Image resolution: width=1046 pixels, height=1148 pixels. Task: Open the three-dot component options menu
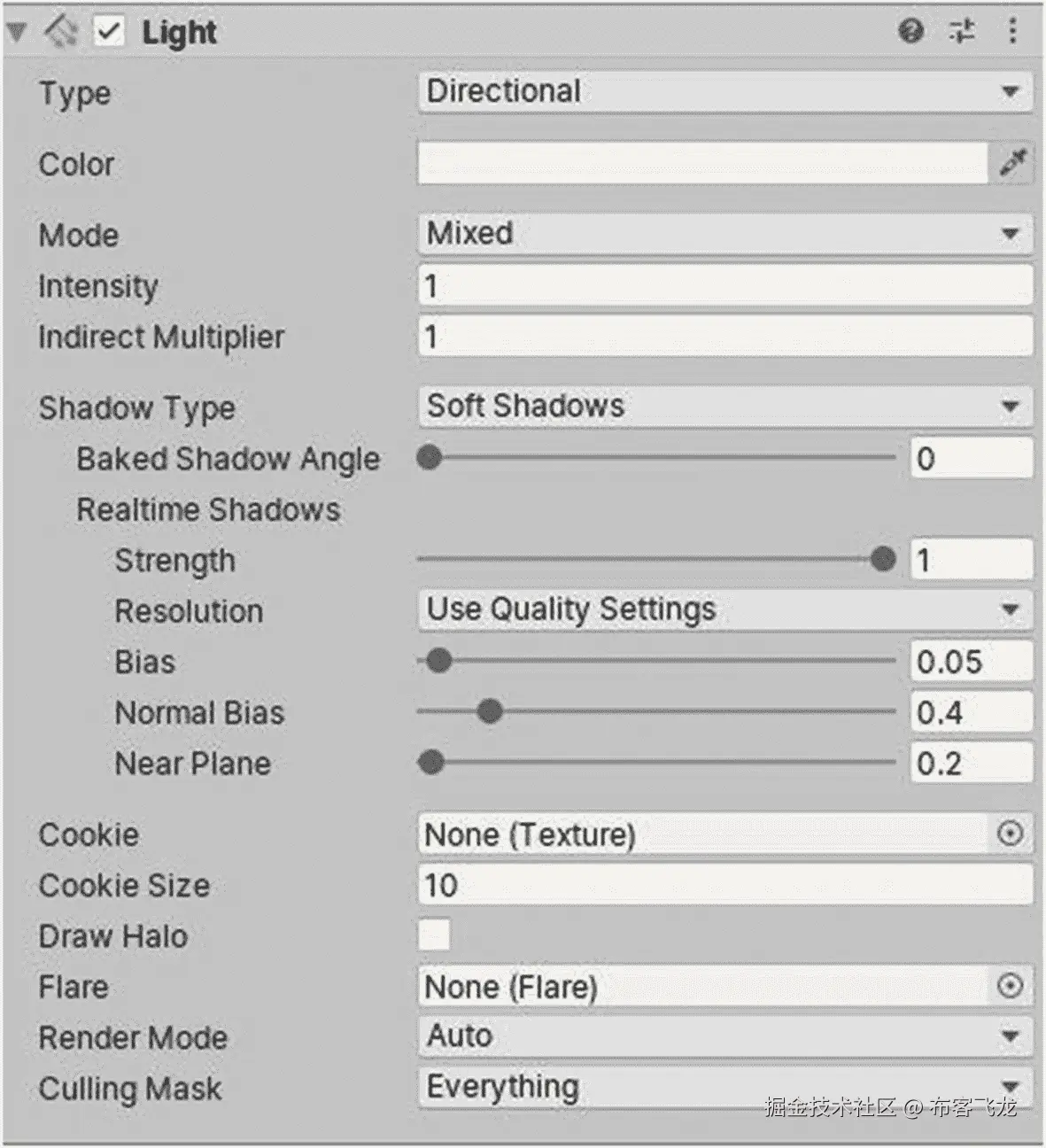point(1012,31)
